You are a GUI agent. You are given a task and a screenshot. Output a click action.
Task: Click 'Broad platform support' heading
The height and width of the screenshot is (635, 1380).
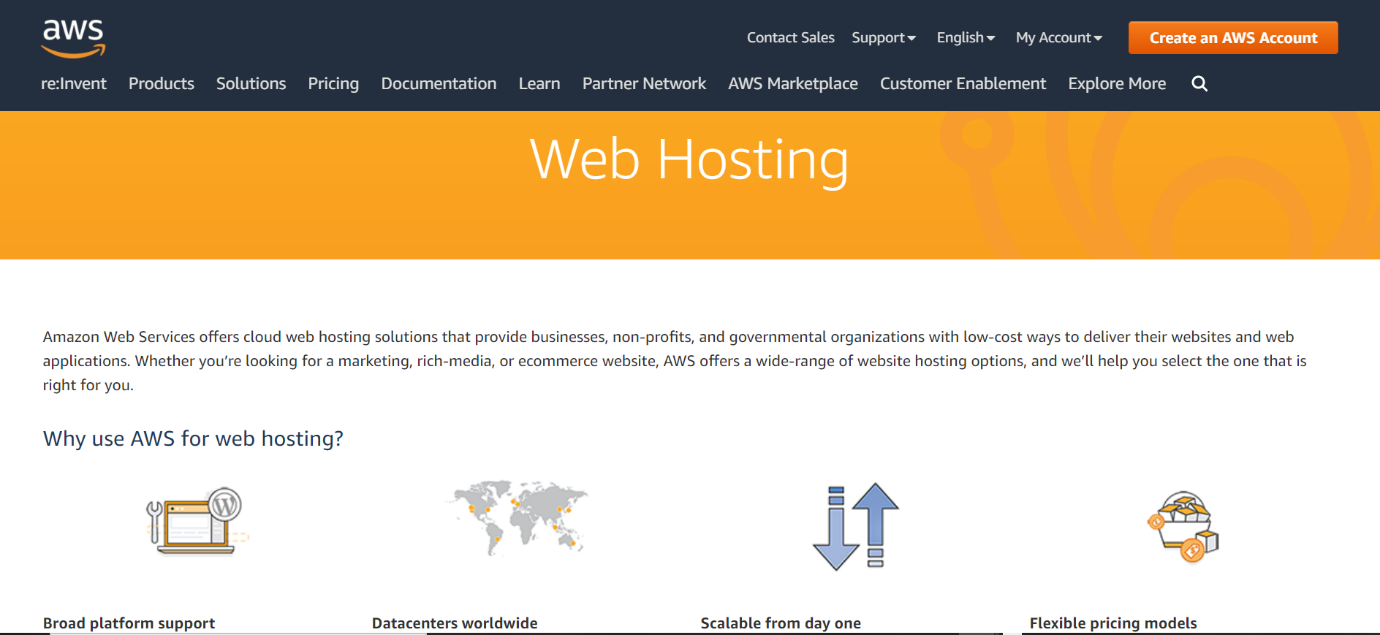129,623
